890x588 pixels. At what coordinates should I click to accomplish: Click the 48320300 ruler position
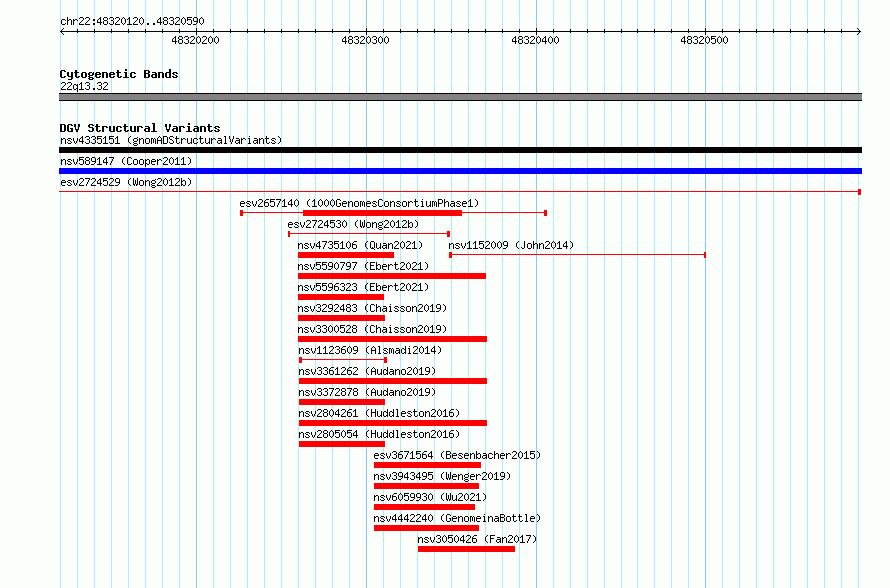coord(366,40)
